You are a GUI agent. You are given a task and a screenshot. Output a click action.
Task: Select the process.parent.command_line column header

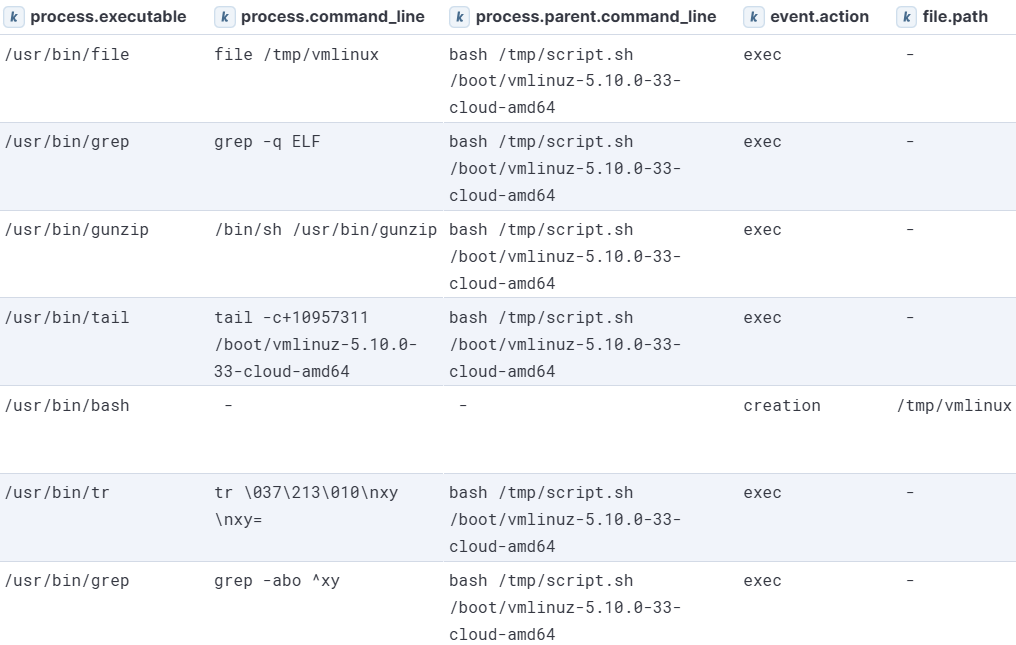coord(595,17)
